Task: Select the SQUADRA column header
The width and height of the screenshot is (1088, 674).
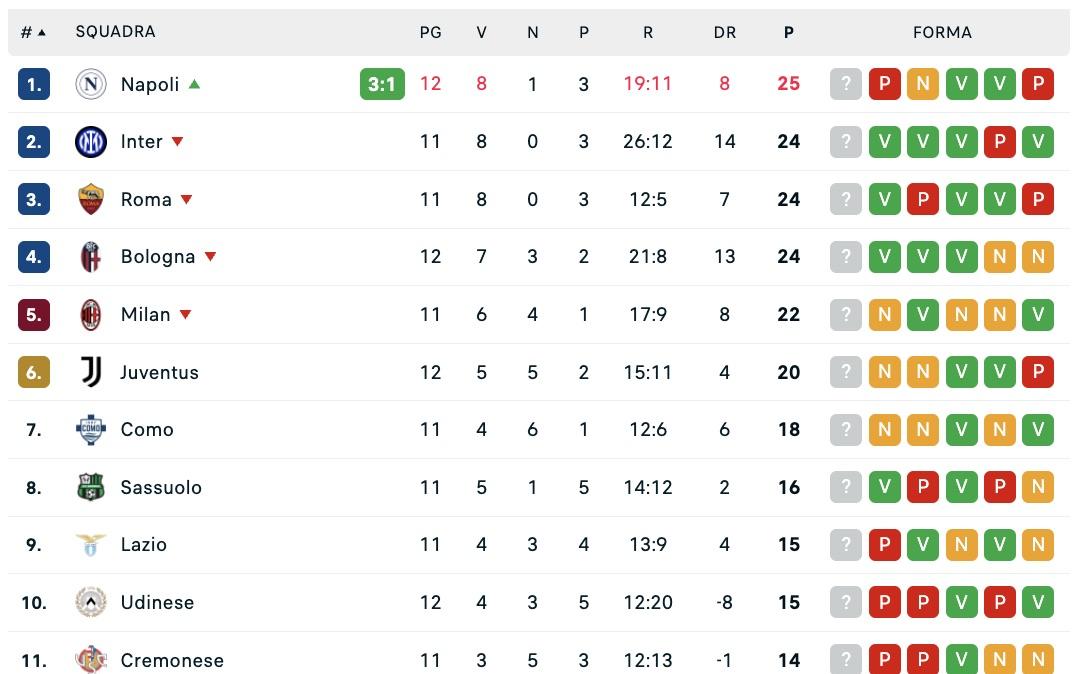Action: (116, 32)
